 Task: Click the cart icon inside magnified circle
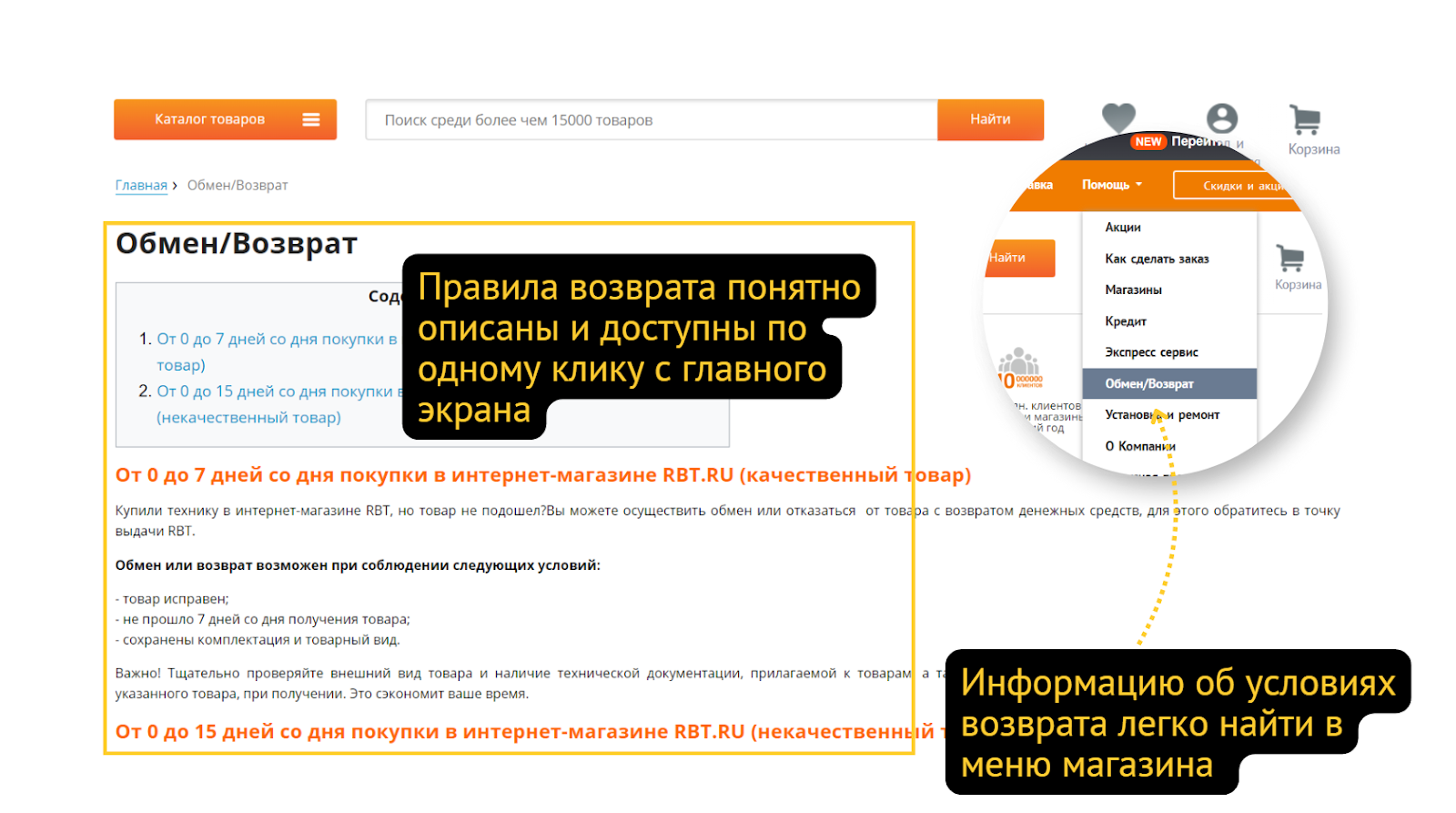[1290, 259]
